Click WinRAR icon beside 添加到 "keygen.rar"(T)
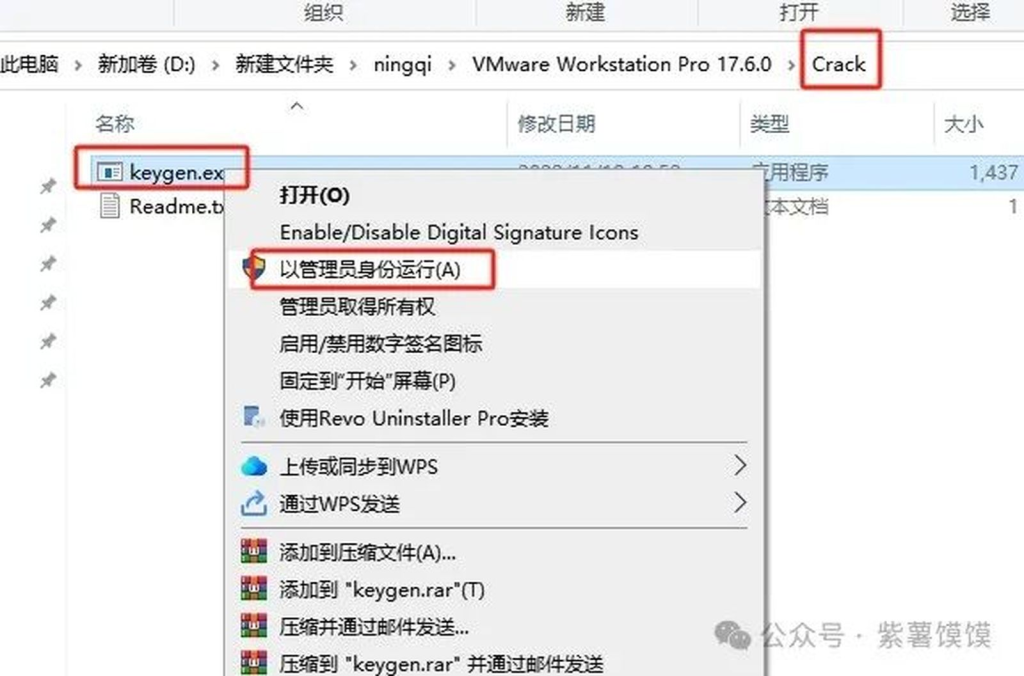The height and width of the screenshot is (676, 1024). (x=253, y=588)
